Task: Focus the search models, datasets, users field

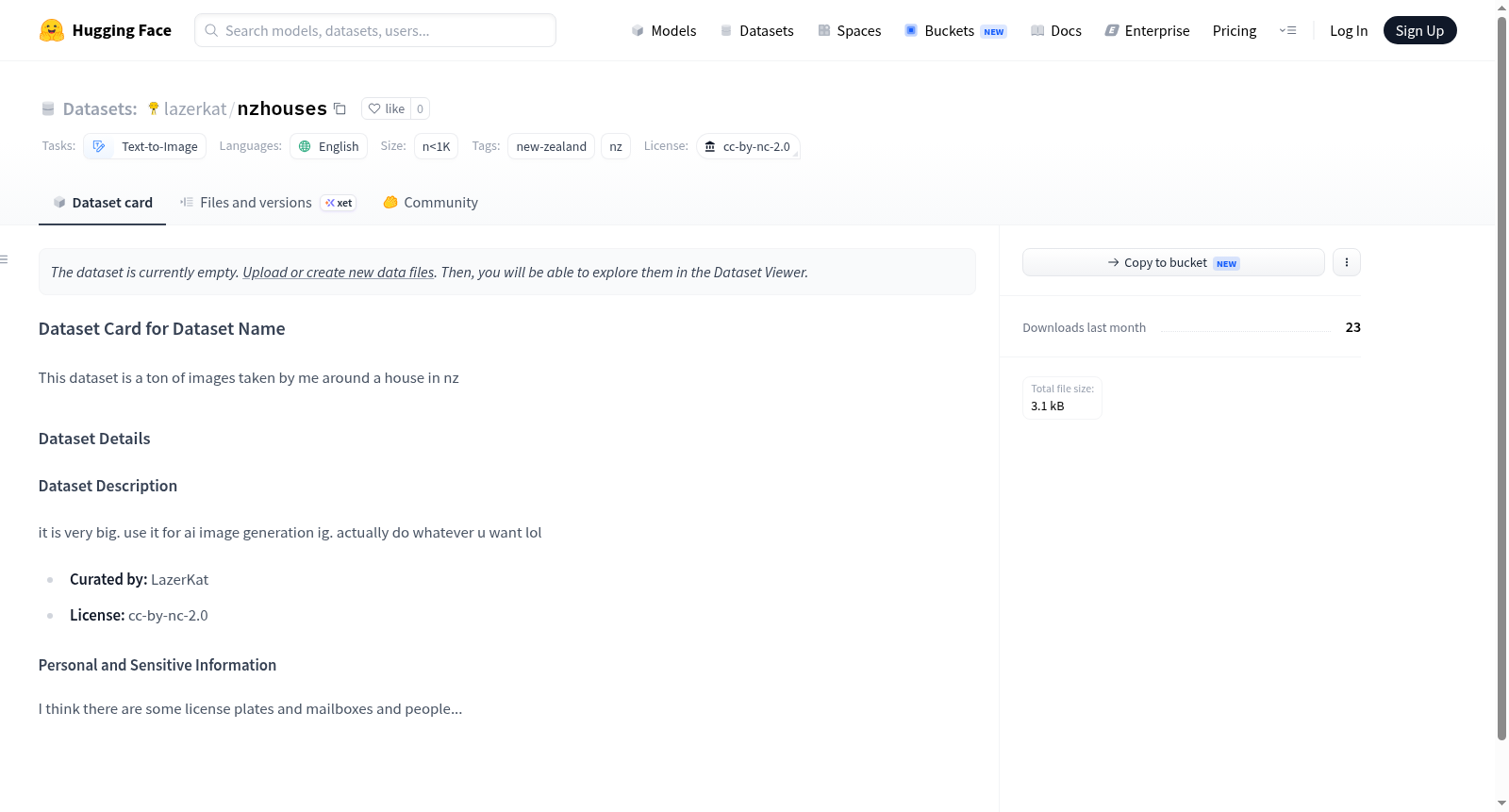Action: (x=375, y=30)
